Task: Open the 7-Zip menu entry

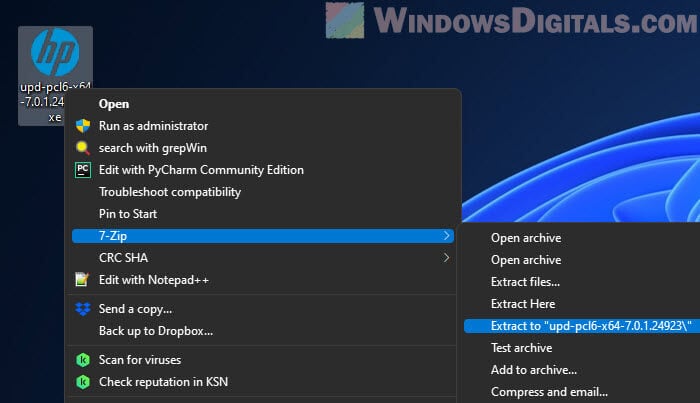Action: click(x=263, y=236)
